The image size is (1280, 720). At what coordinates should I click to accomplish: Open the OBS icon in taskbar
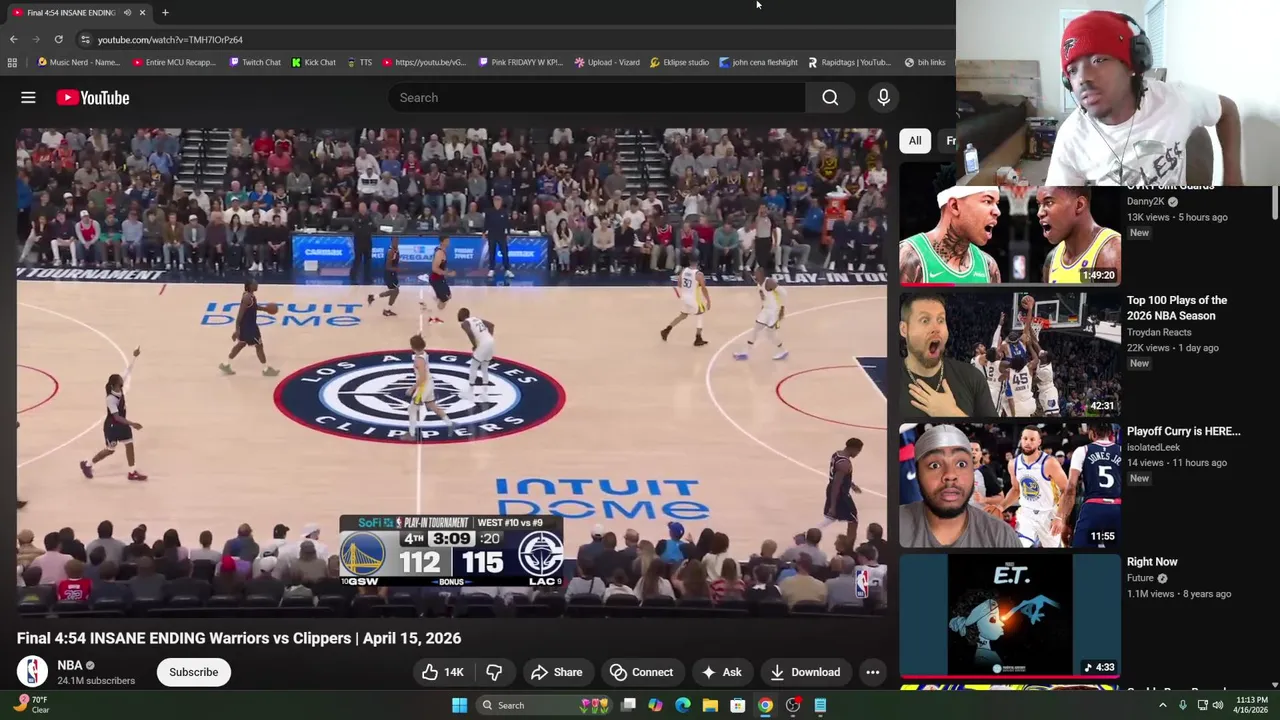click(x=793, y=705)
